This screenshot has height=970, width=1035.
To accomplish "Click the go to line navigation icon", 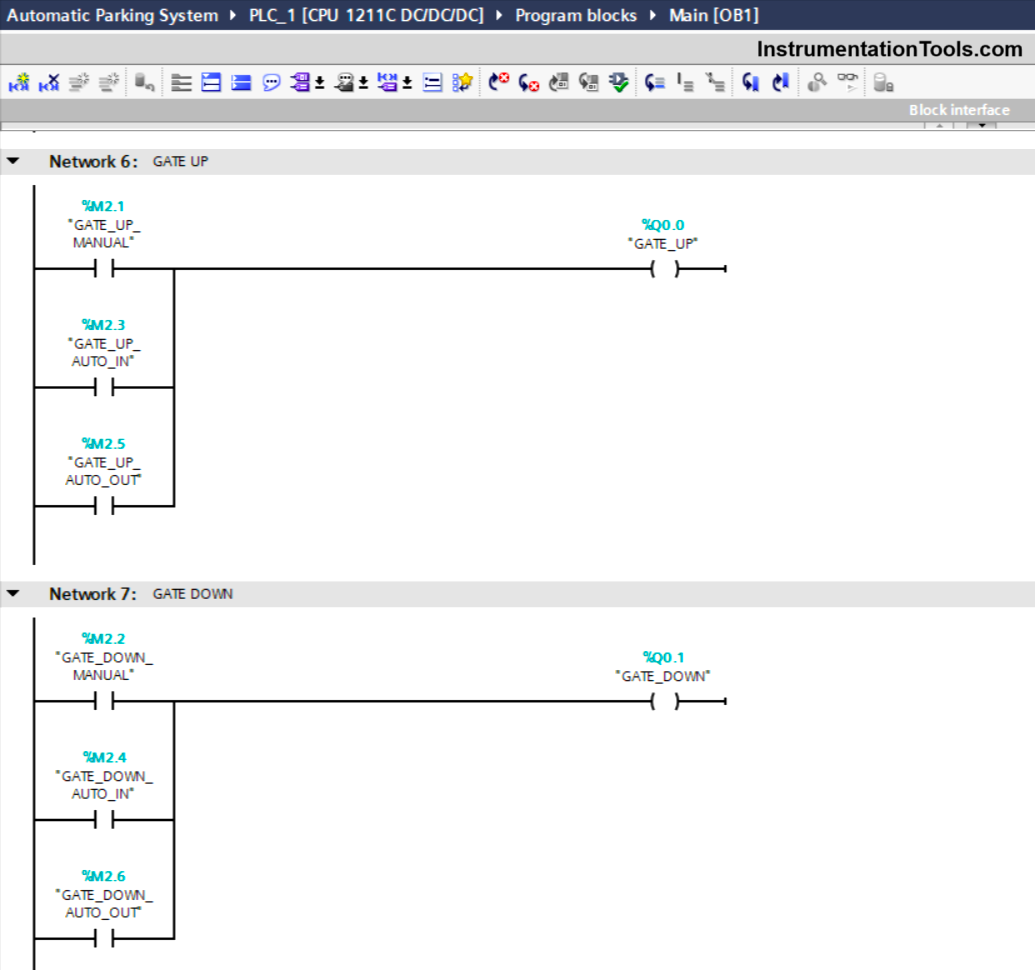I will (x=654, y=82).
